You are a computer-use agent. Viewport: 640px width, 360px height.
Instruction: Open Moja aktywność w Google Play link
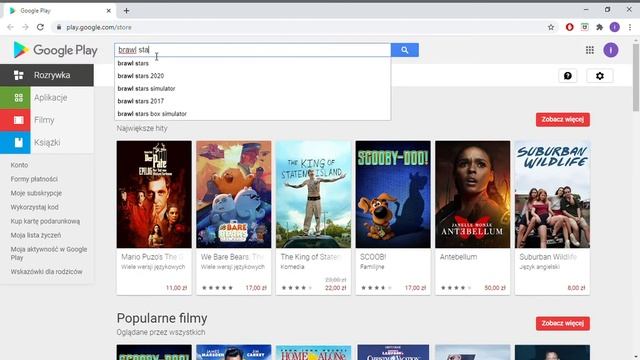[x=49, y=253]
